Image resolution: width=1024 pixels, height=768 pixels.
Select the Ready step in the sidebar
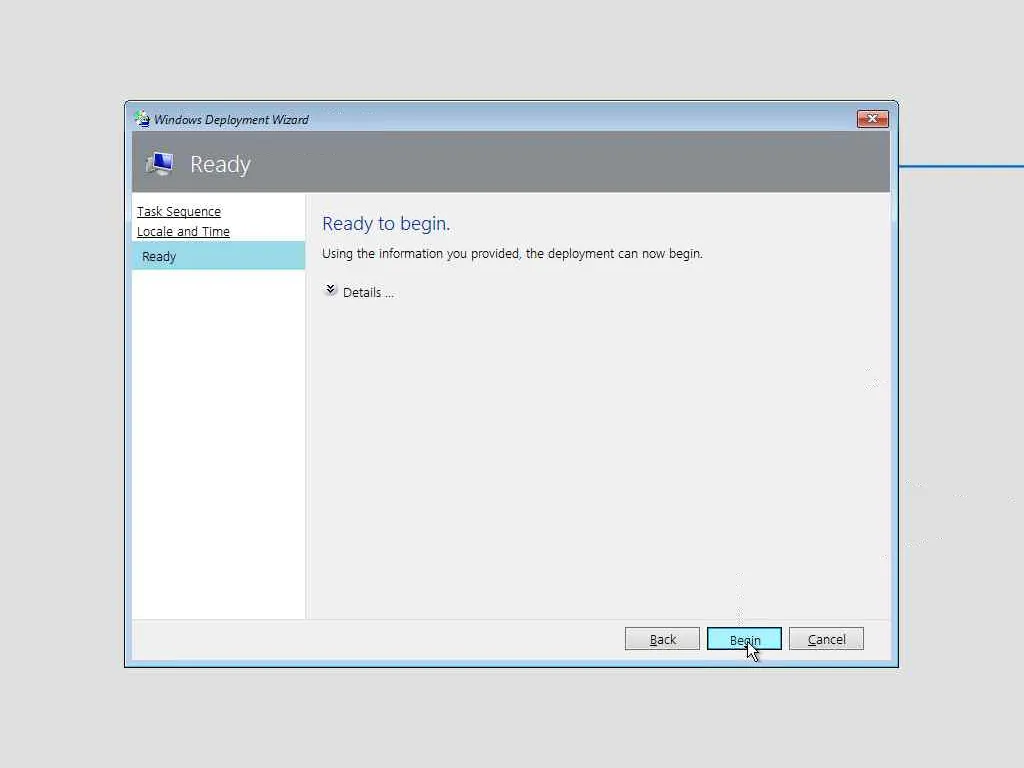pyautogui.click(x=219, y=256)
